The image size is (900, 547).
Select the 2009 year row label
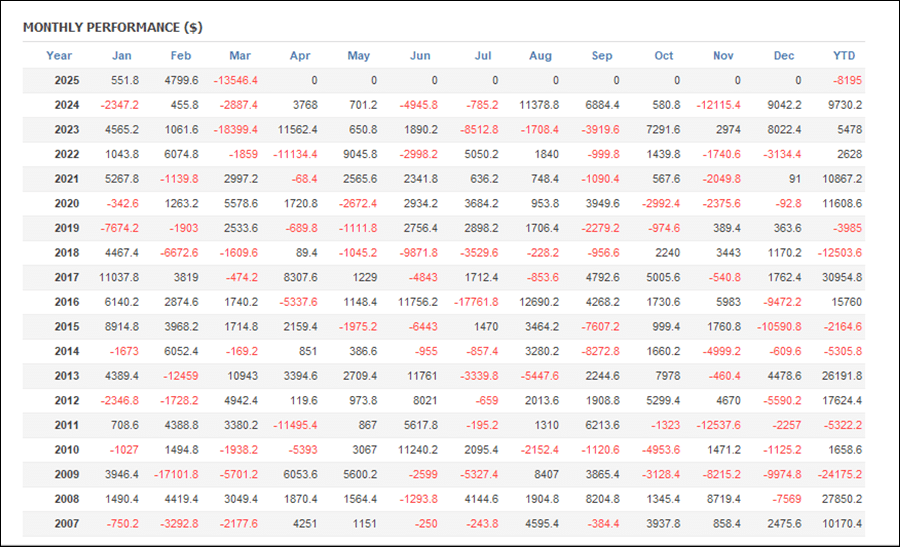(x=67, y=475)
